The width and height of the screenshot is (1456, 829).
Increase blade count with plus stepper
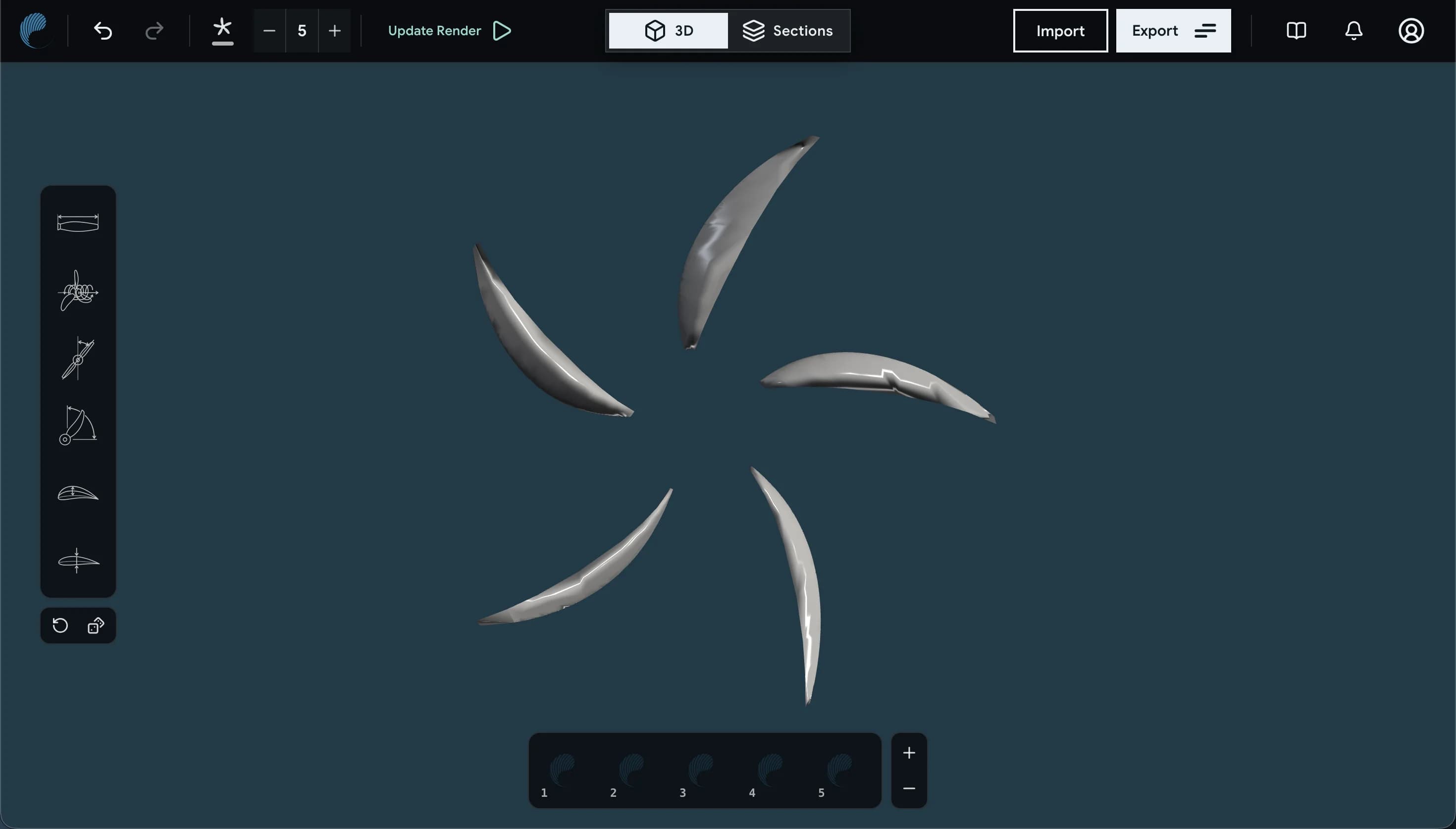click(335, 31)
